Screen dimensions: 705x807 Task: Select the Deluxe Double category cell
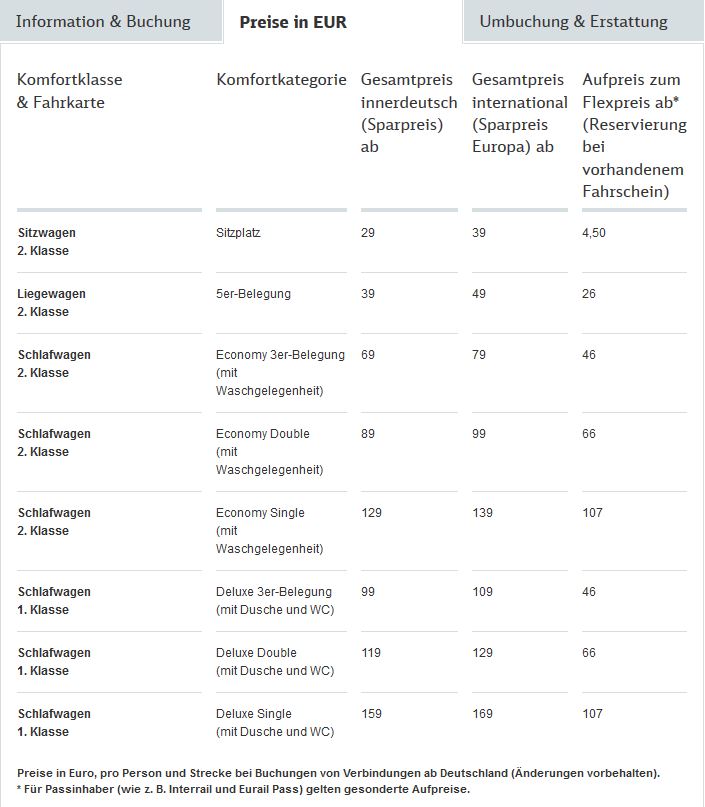click(x=275, y=661)
